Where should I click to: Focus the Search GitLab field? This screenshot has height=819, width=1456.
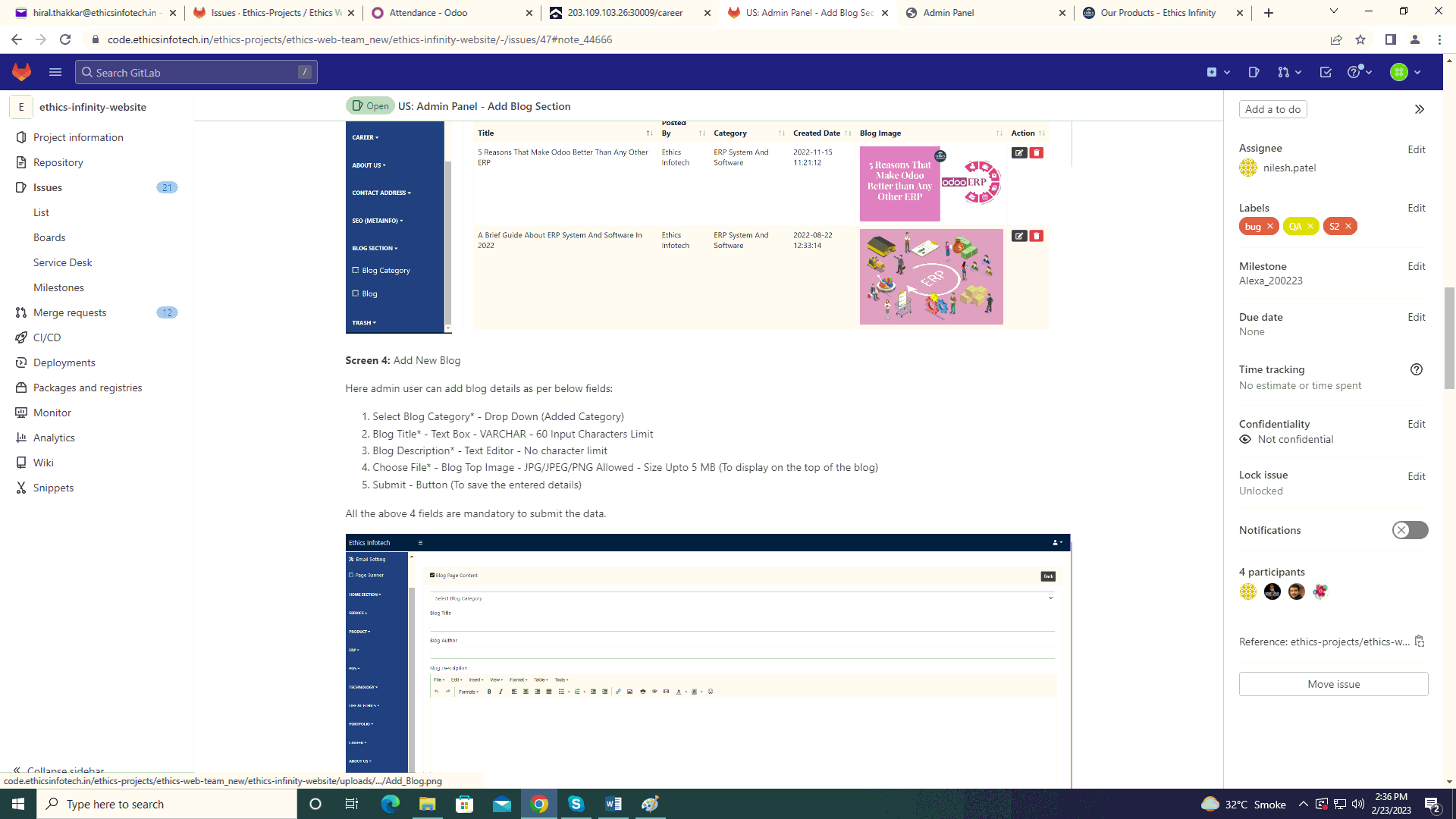point(196,72)
